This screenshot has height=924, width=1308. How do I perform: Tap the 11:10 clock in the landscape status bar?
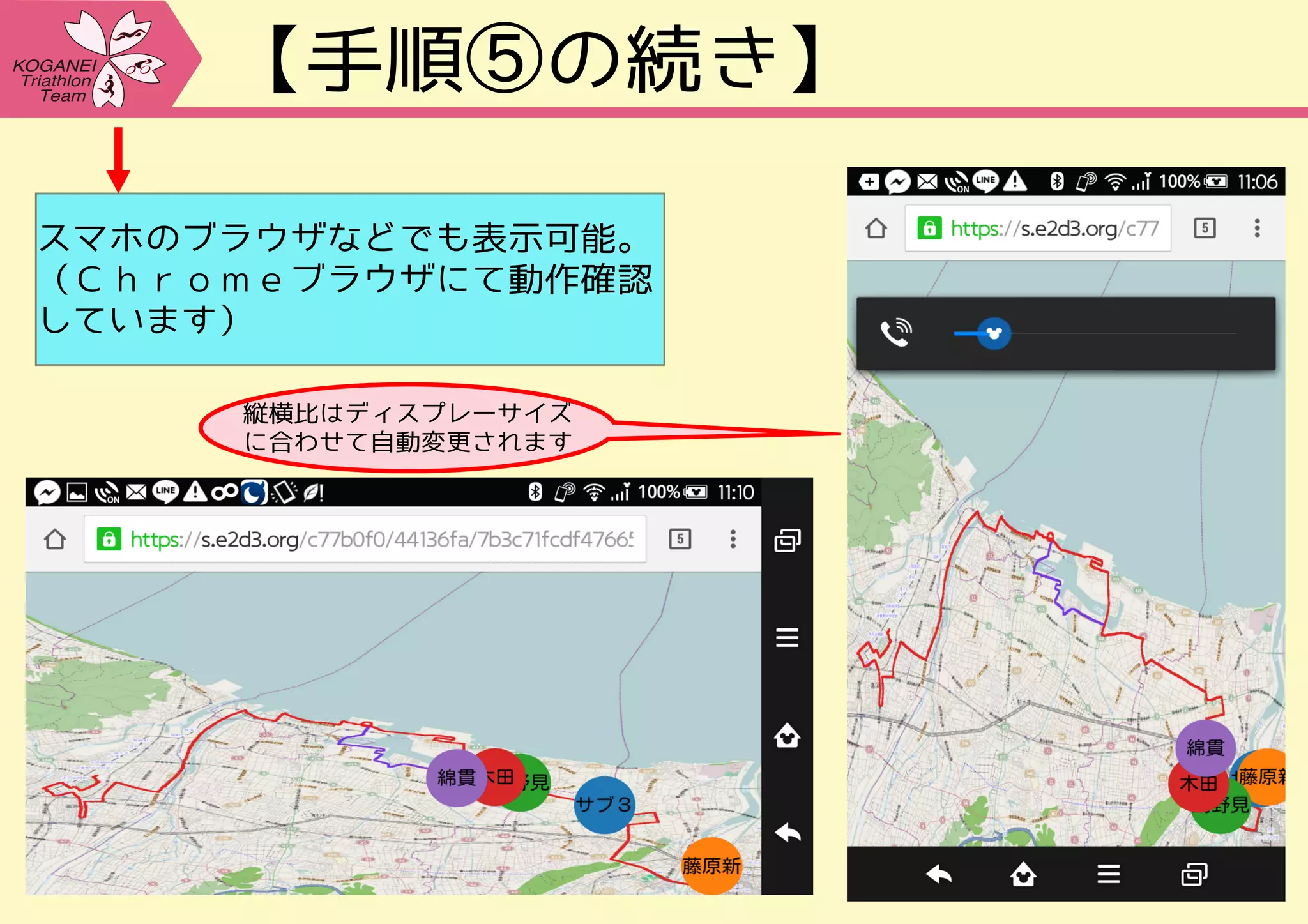click(736, 492)
